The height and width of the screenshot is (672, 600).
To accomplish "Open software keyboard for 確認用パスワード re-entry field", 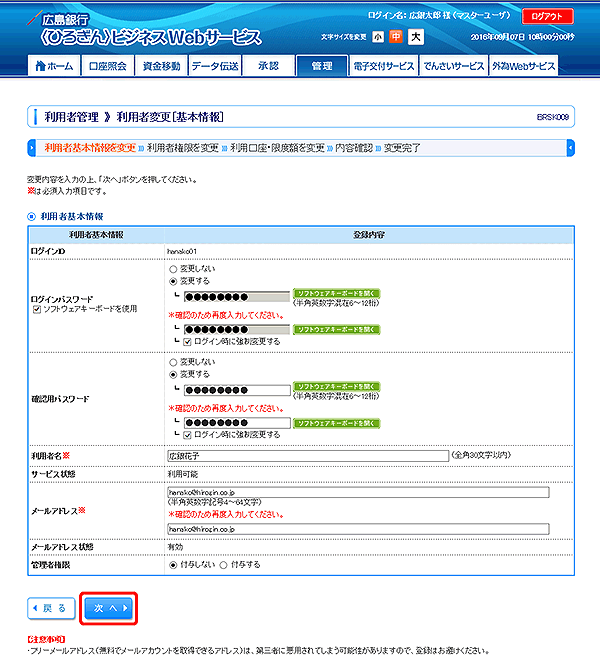I will (335, 422).
